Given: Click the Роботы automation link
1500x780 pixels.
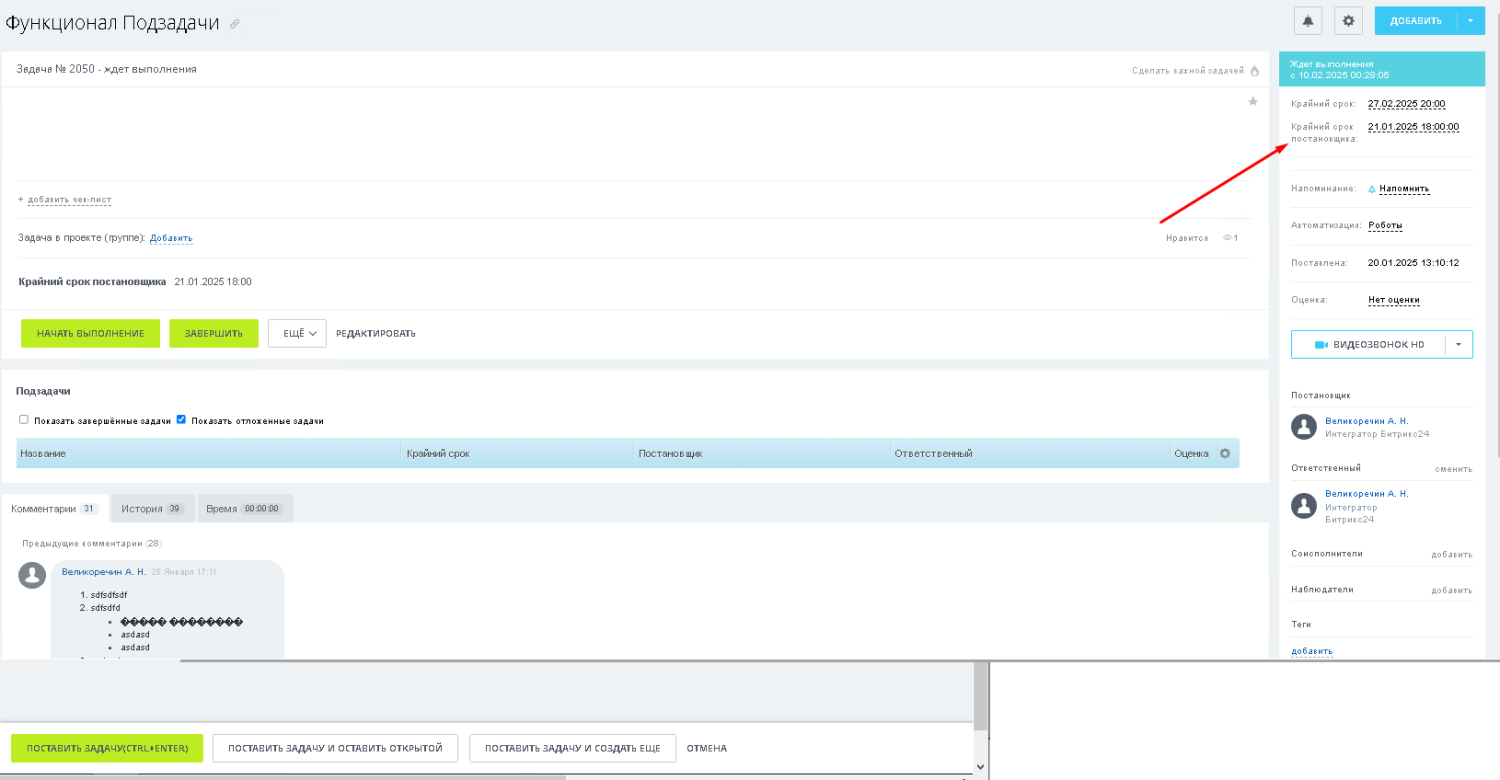Looking at the screenshot, I should point(1385,226).
